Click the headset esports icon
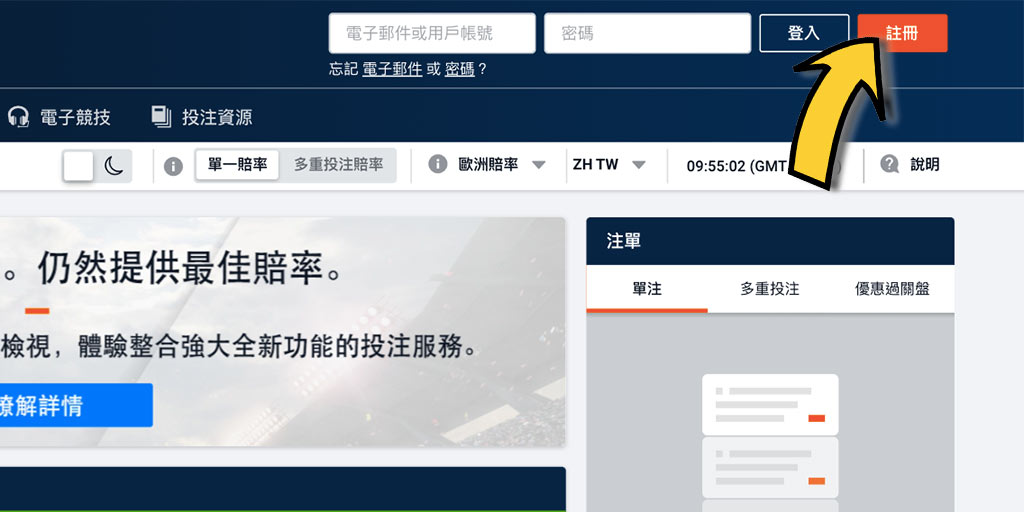1024x512 pixels. click(x=18, y=118)
